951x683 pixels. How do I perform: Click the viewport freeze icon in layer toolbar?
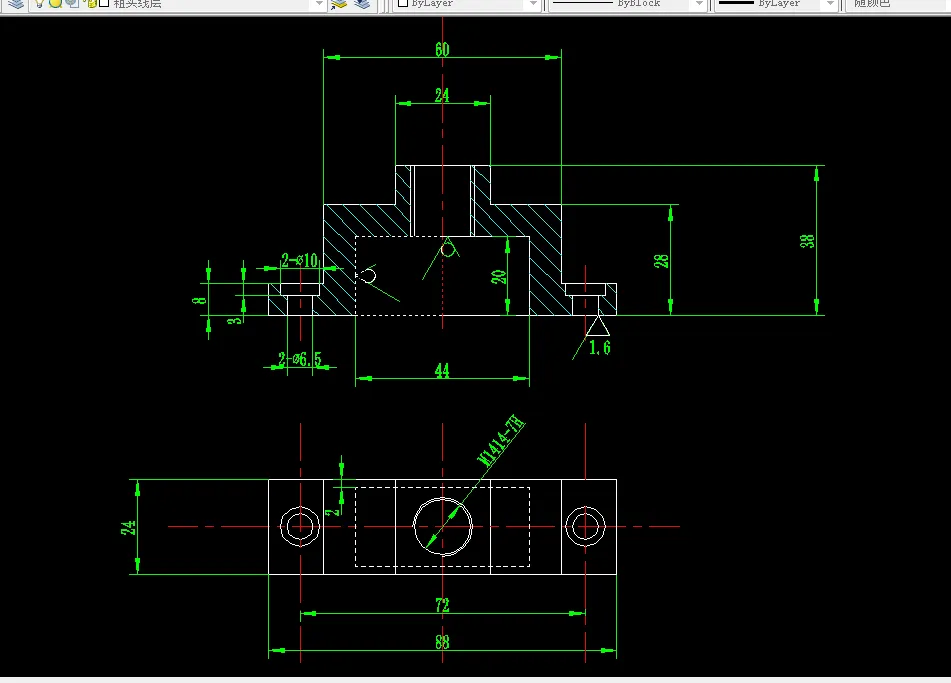click(x=71, y=4)
